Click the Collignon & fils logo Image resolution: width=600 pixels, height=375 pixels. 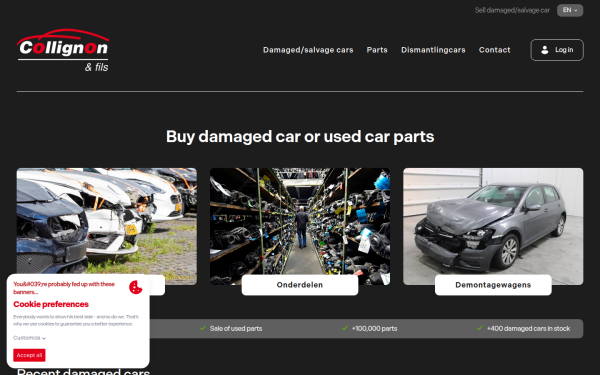click(x=63, y=50)
